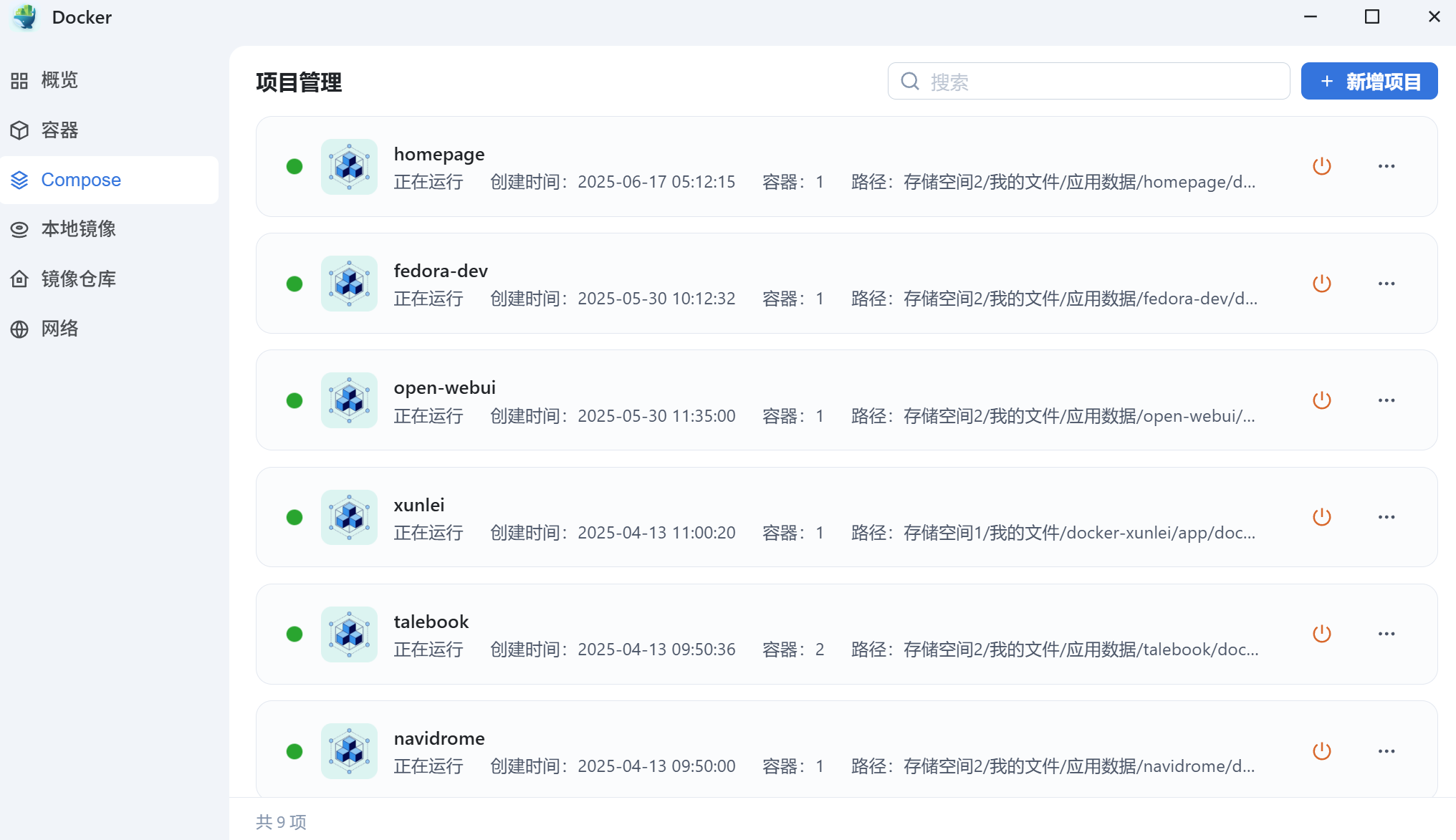The height and width of the screenshot is (840, 1456).
Task: Click the Compose layers icon
Action: 19,180
